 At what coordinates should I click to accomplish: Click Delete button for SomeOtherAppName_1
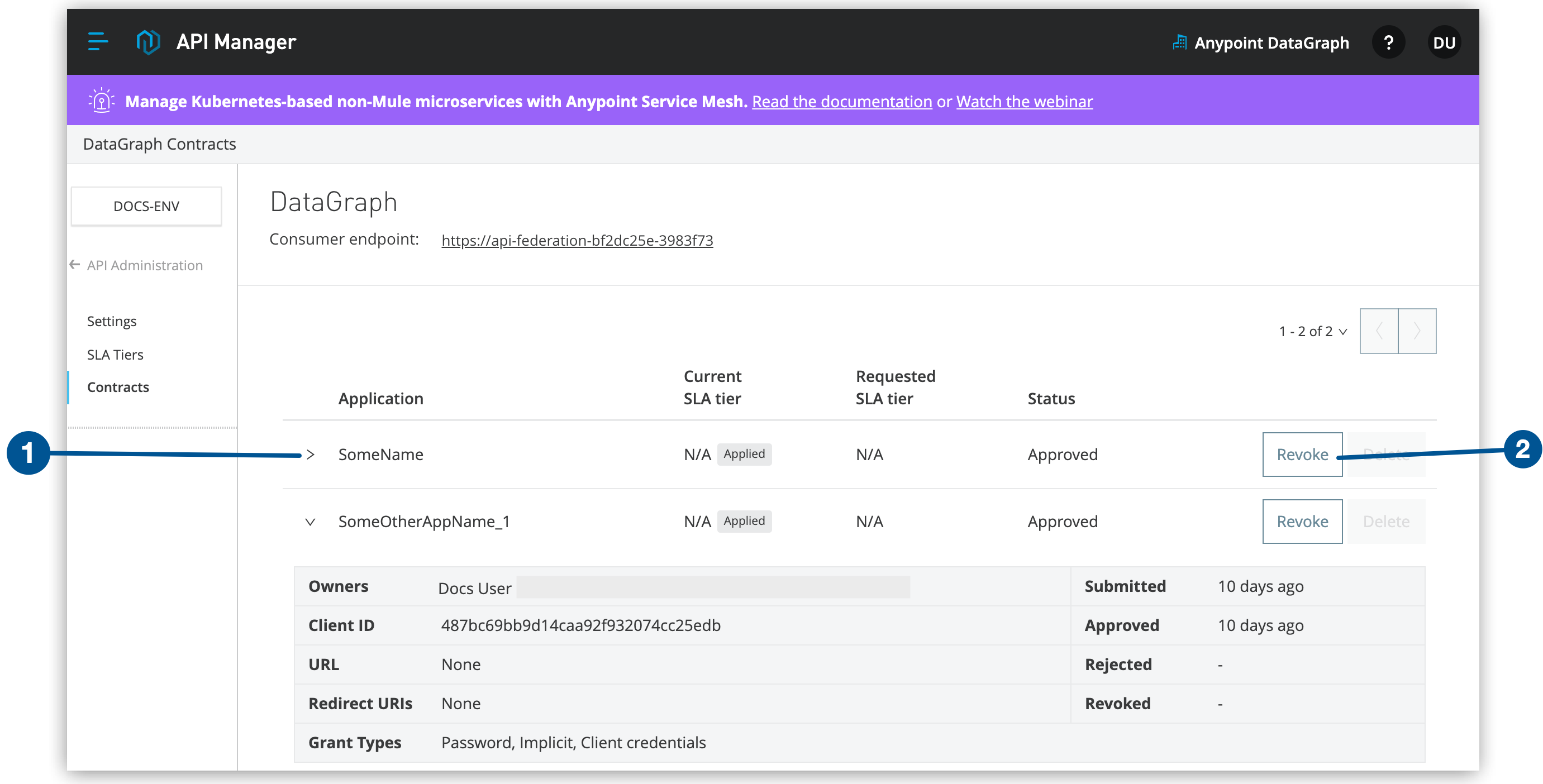point(1388,521)
